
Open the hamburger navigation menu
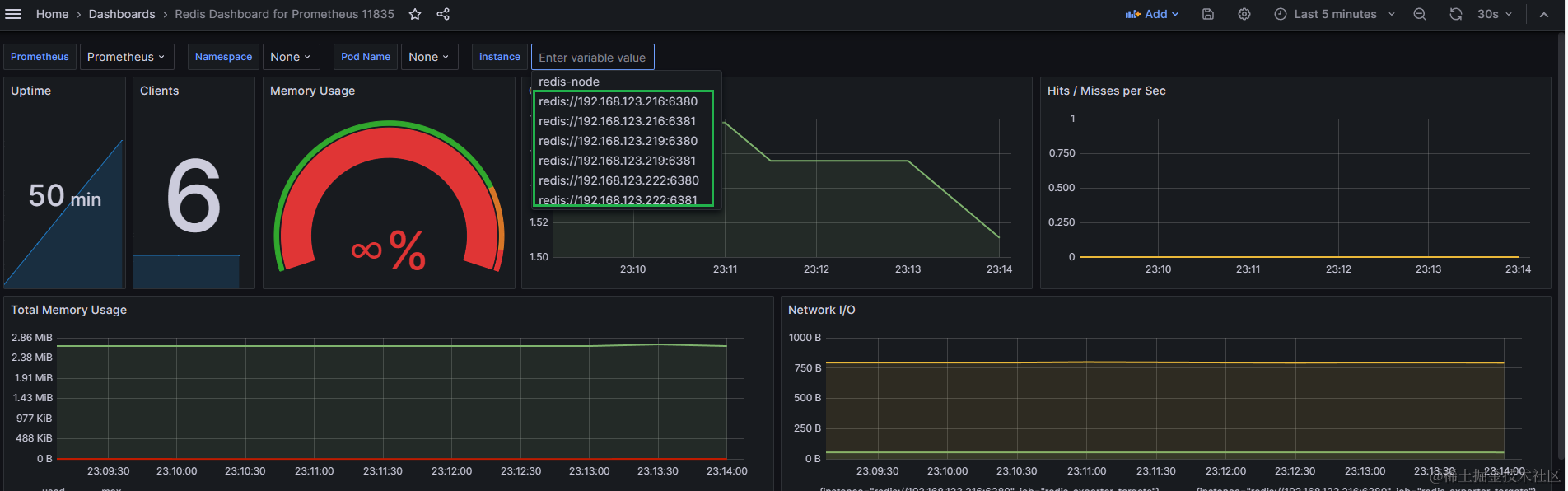point(13,14)
